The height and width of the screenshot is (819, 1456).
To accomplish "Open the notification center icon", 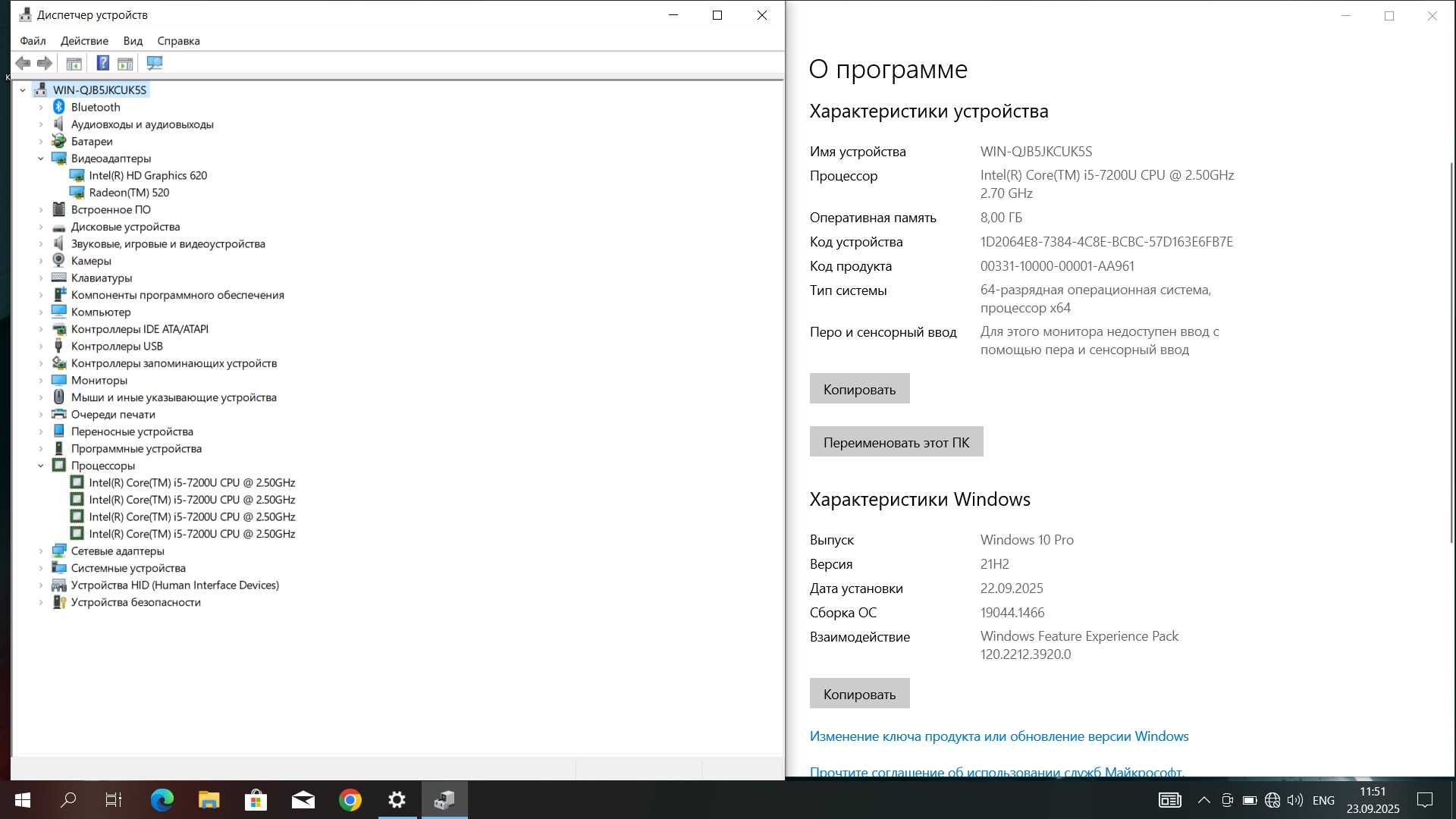I will 1425,800.
